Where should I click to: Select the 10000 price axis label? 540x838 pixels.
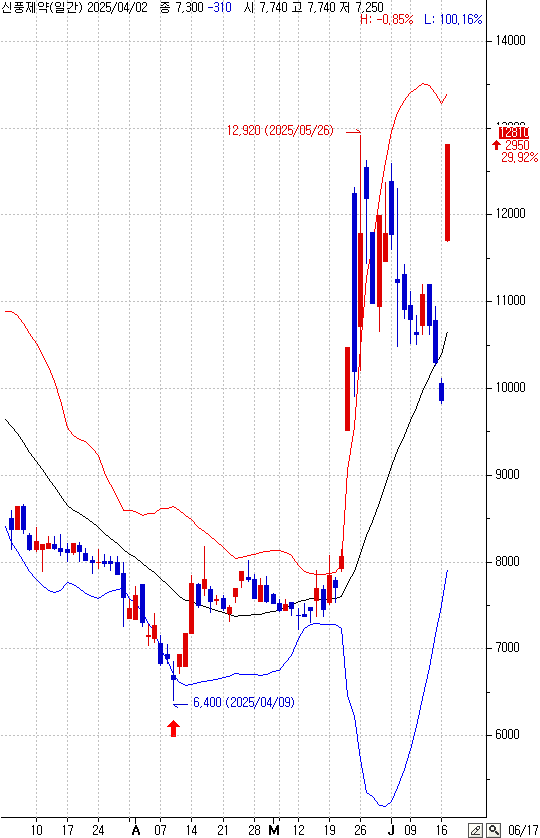511,387
